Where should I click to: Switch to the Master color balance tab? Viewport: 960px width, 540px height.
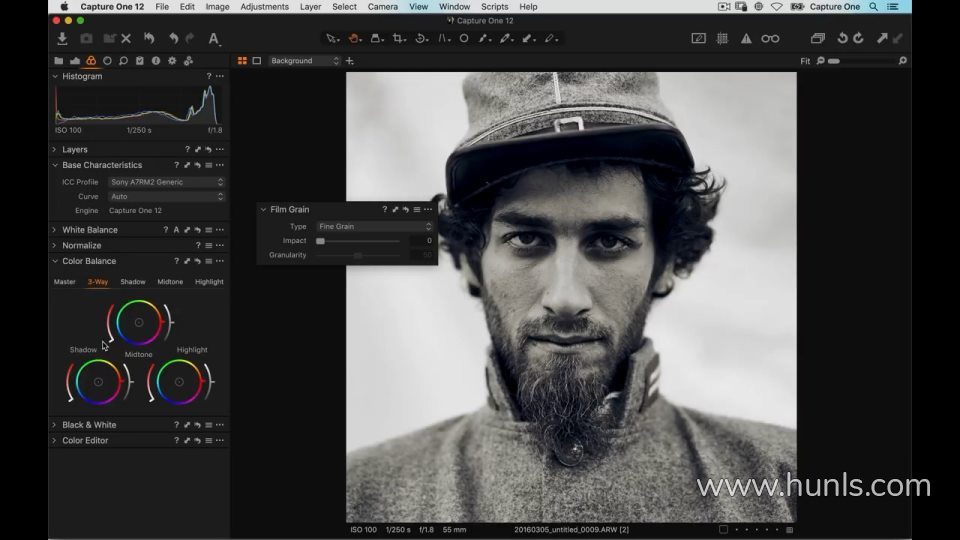64,282
